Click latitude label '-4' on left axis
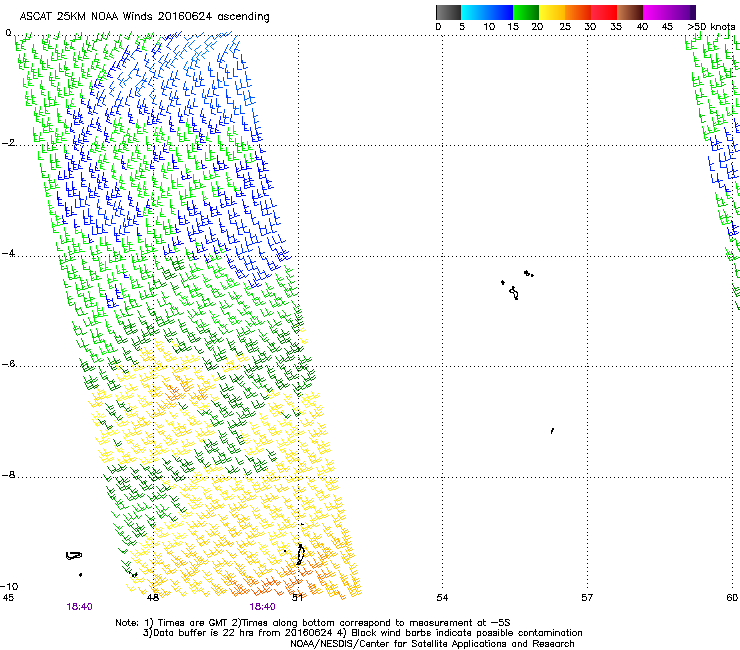740x650 pixels. pyautogui.click(x=8, y=253)
